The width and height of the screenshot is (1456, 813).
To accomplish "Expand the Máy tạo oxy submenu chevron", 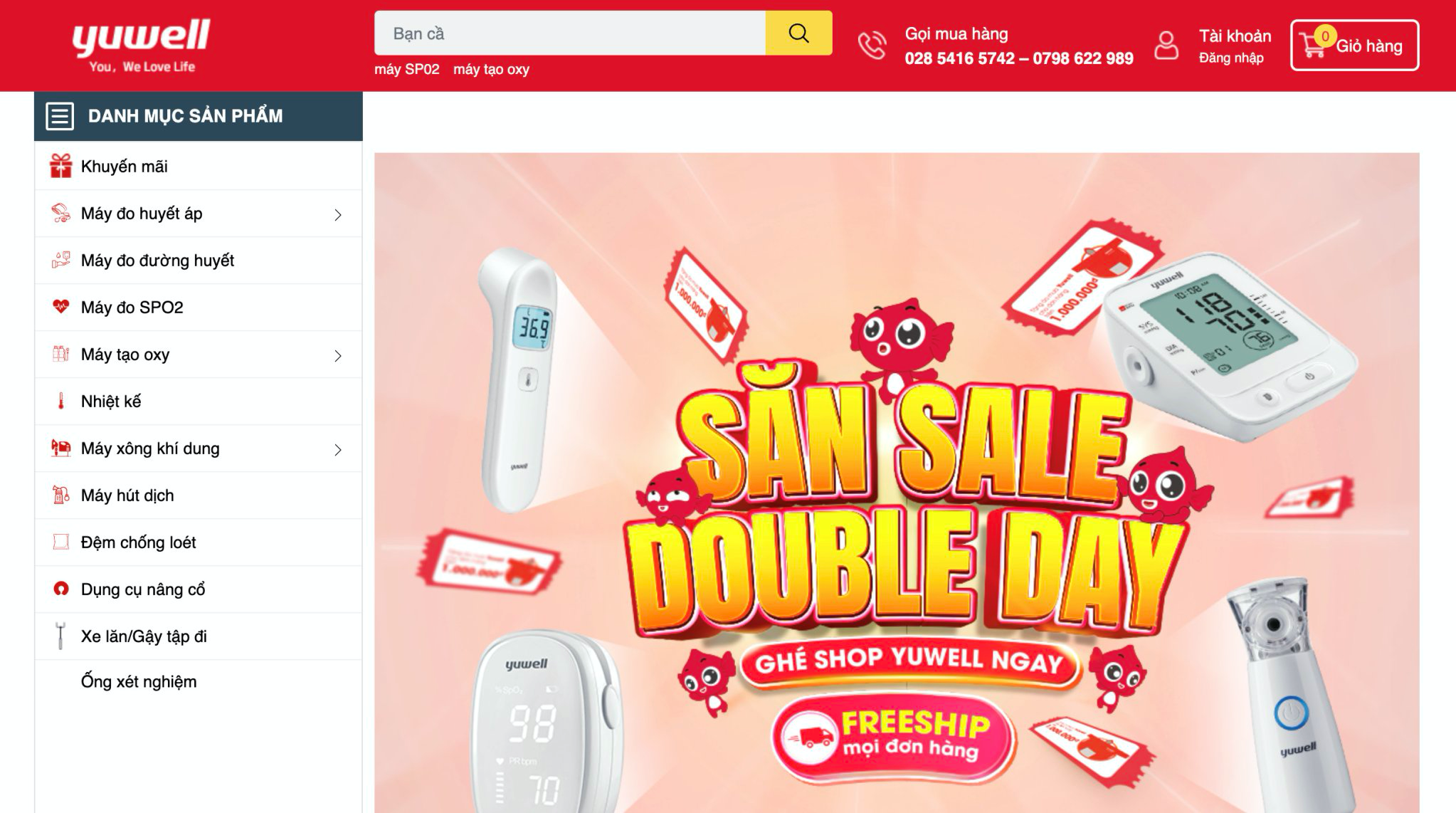I will coord(338,355).
